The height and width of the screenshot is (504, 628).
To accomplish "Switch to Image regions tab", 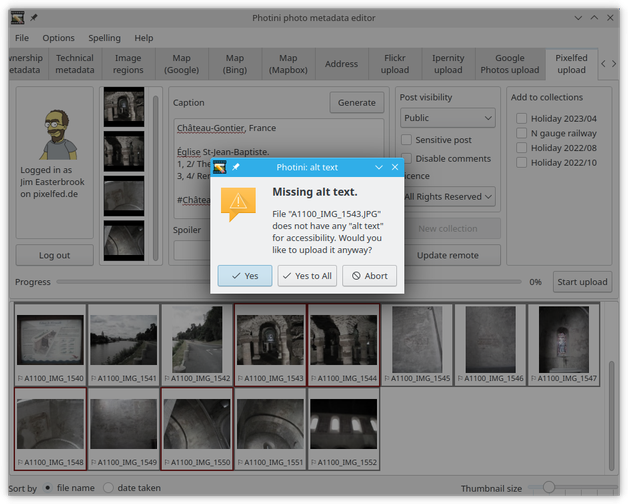I will click(128, 64).
